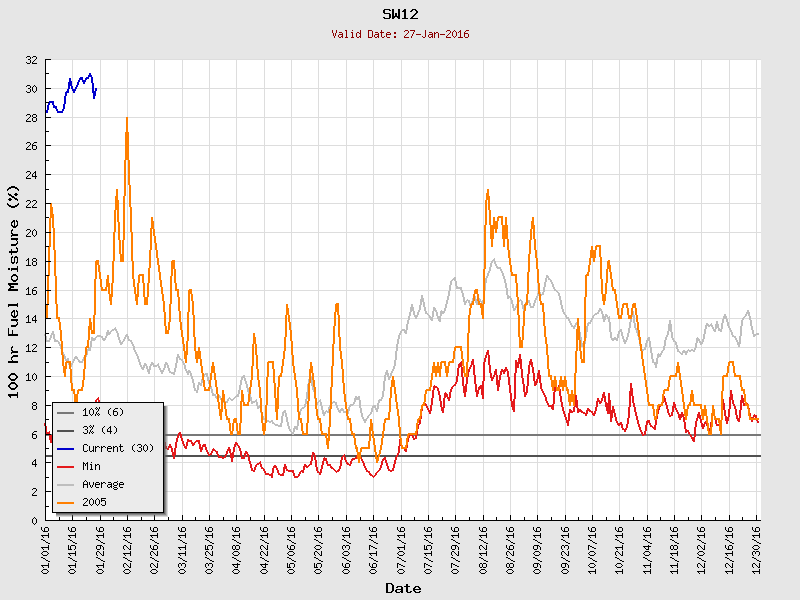800x600 pixels.
Task: Click the 08/12/16 date tick label
Action: [483, 547]
